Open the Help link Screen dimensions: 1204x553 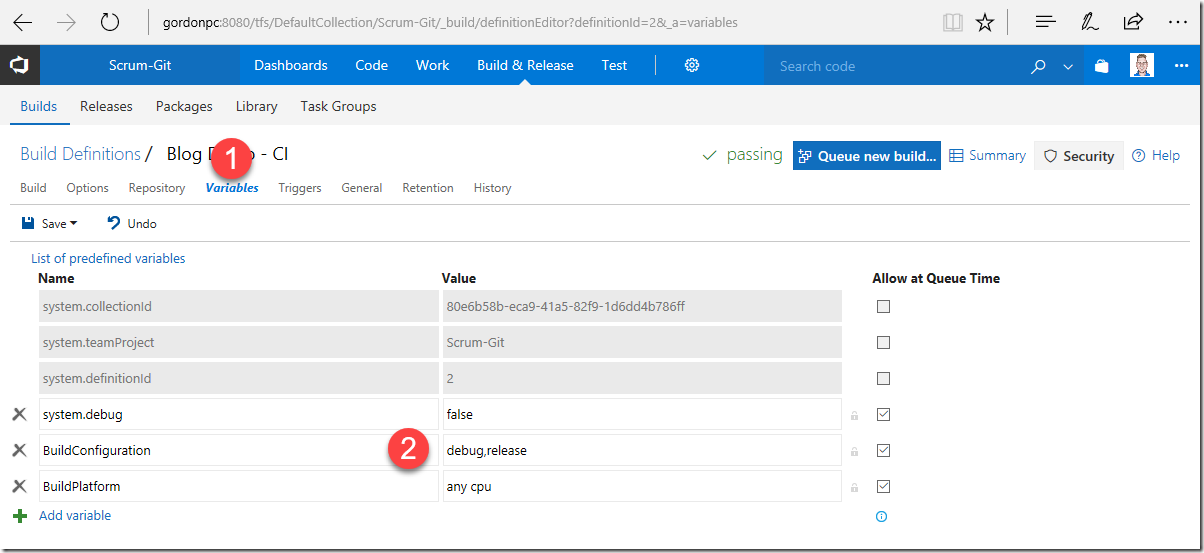1156,155
